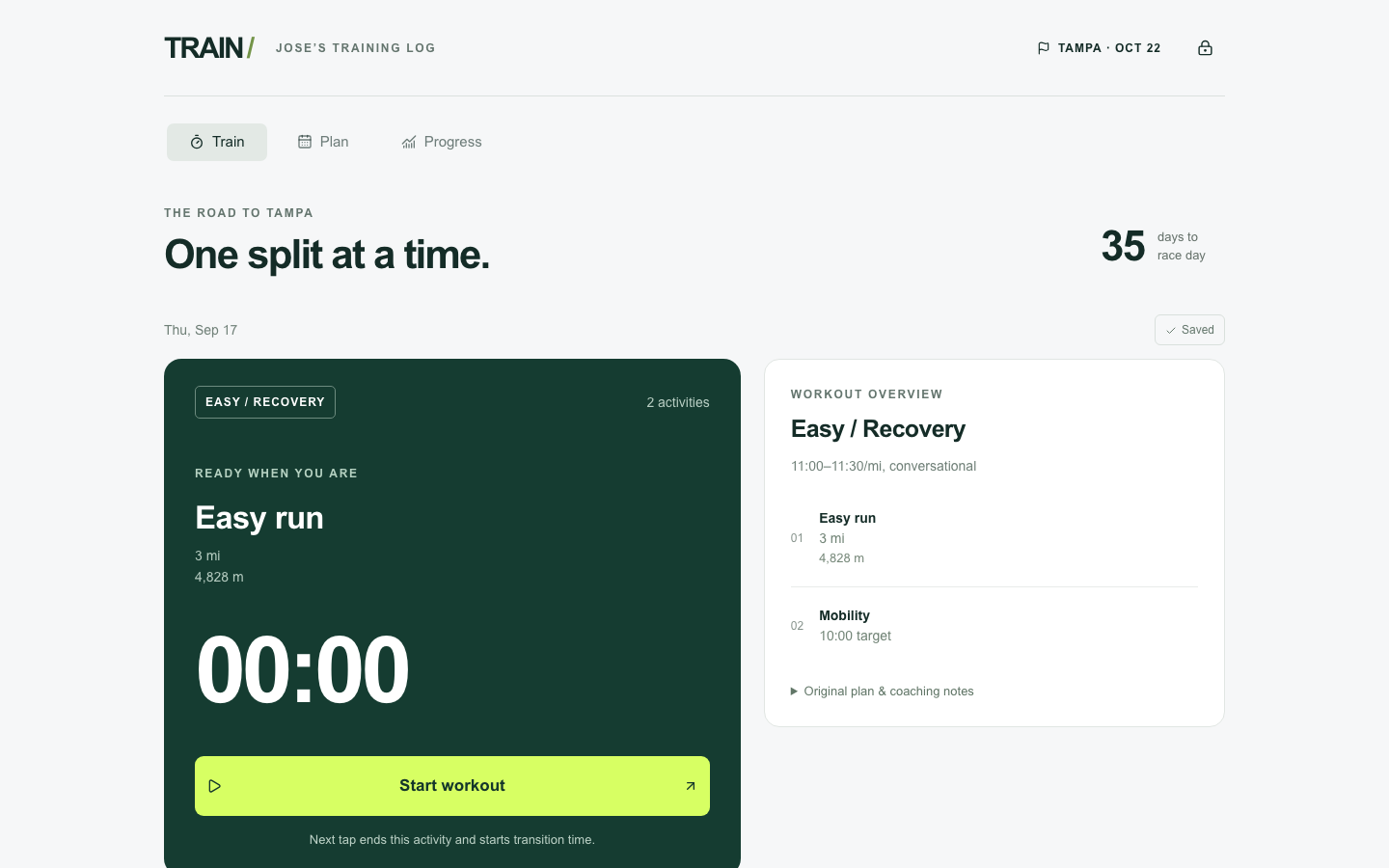
Task: Click the stopwatch icon on Train tab
Action: click(197, 142)
